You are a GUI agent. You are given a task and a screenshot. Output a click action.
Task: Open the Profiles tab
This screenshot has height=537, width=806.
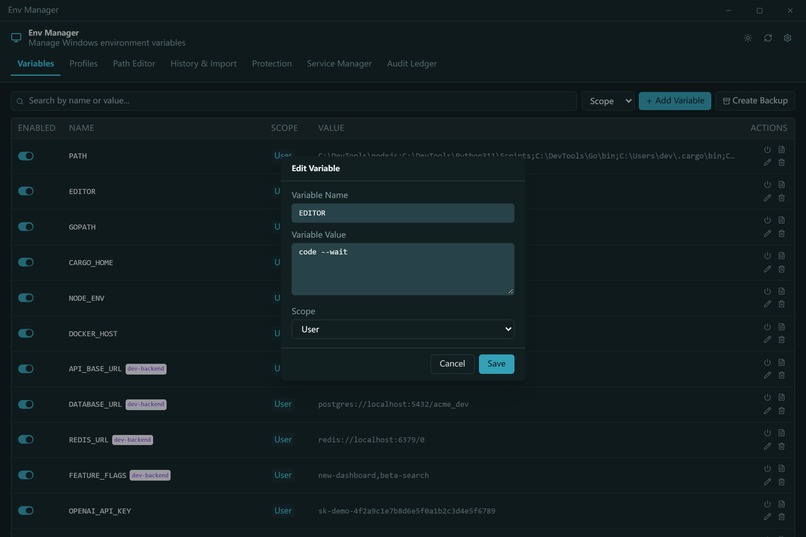point(83,64)
